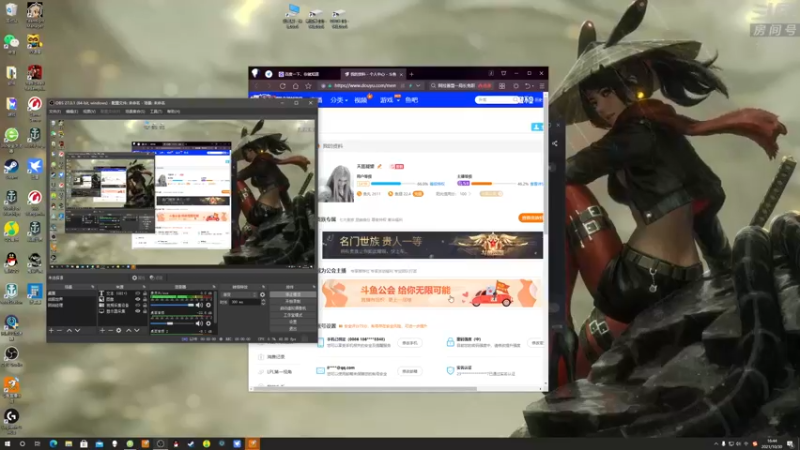Open scene transition properties gear in OBS
The height and width of the screenshot is (450, 800).
[263, 294]
